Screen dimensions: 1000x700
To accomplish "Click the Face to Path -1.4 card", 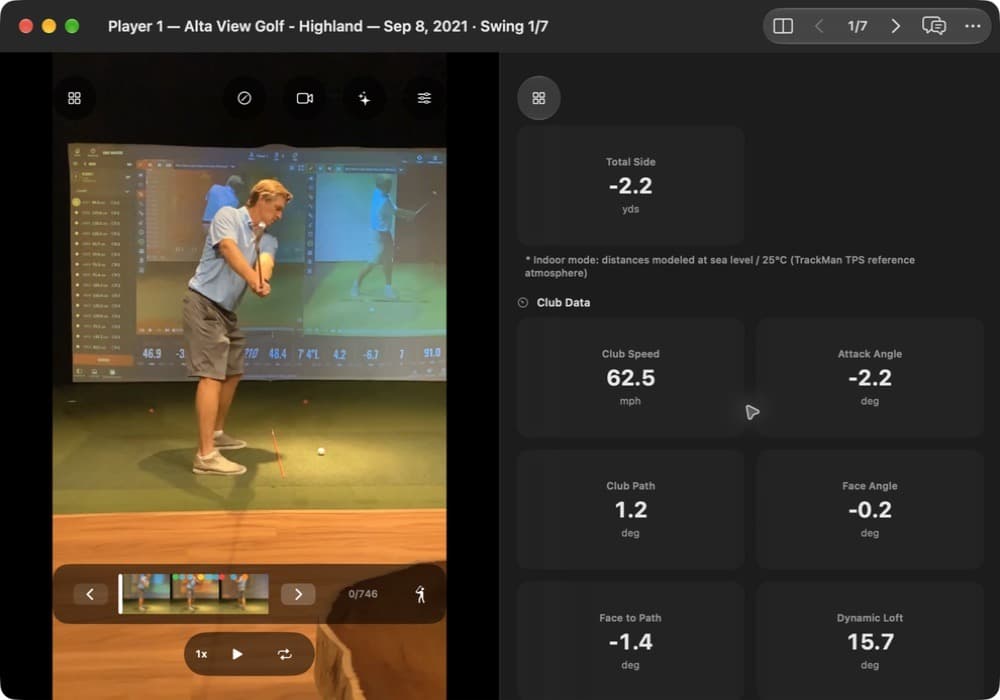I will click(630, 641).
